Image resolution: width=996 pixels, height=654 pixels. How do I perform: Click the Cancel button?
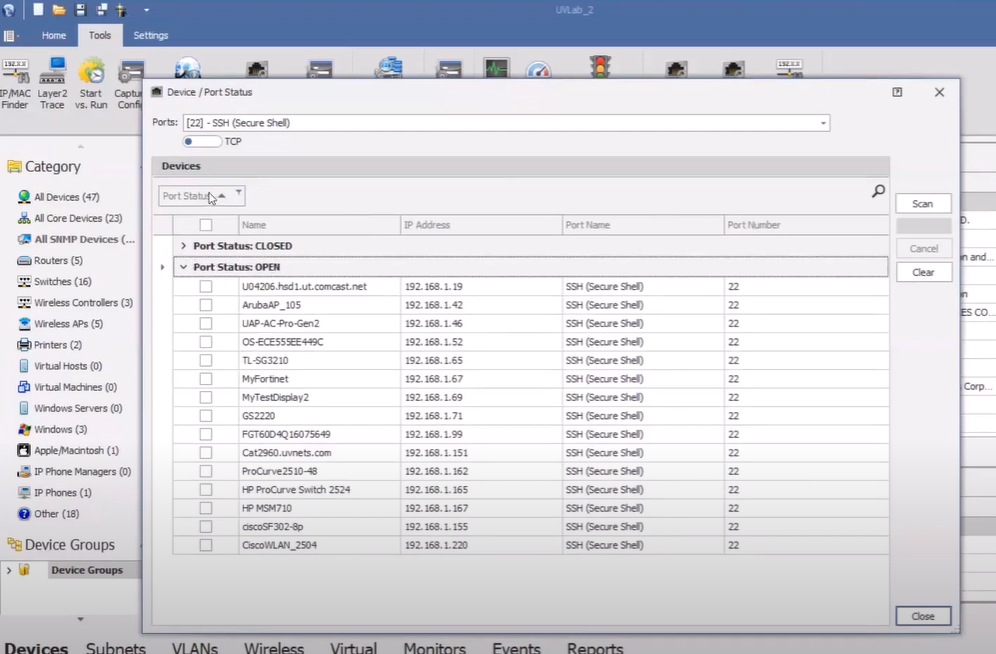pyautogui.click(x=924, y=249)
